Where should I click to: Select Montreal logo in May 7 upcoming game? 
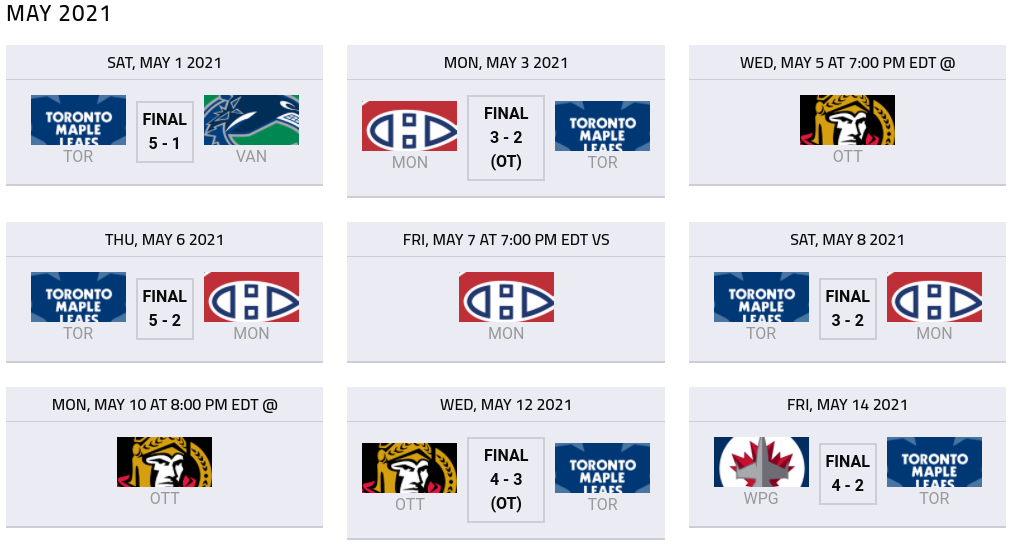[506, 297]
